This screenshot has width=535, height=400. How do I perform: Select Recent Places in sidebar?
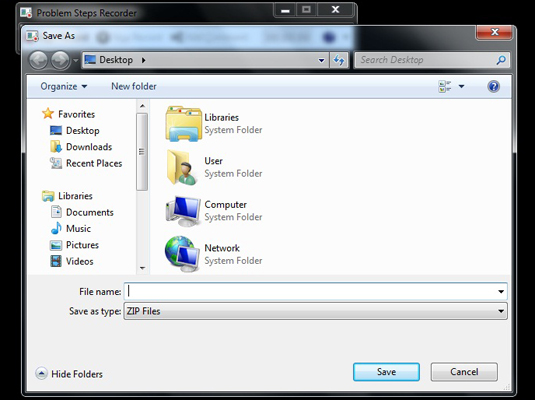[94, 163]
